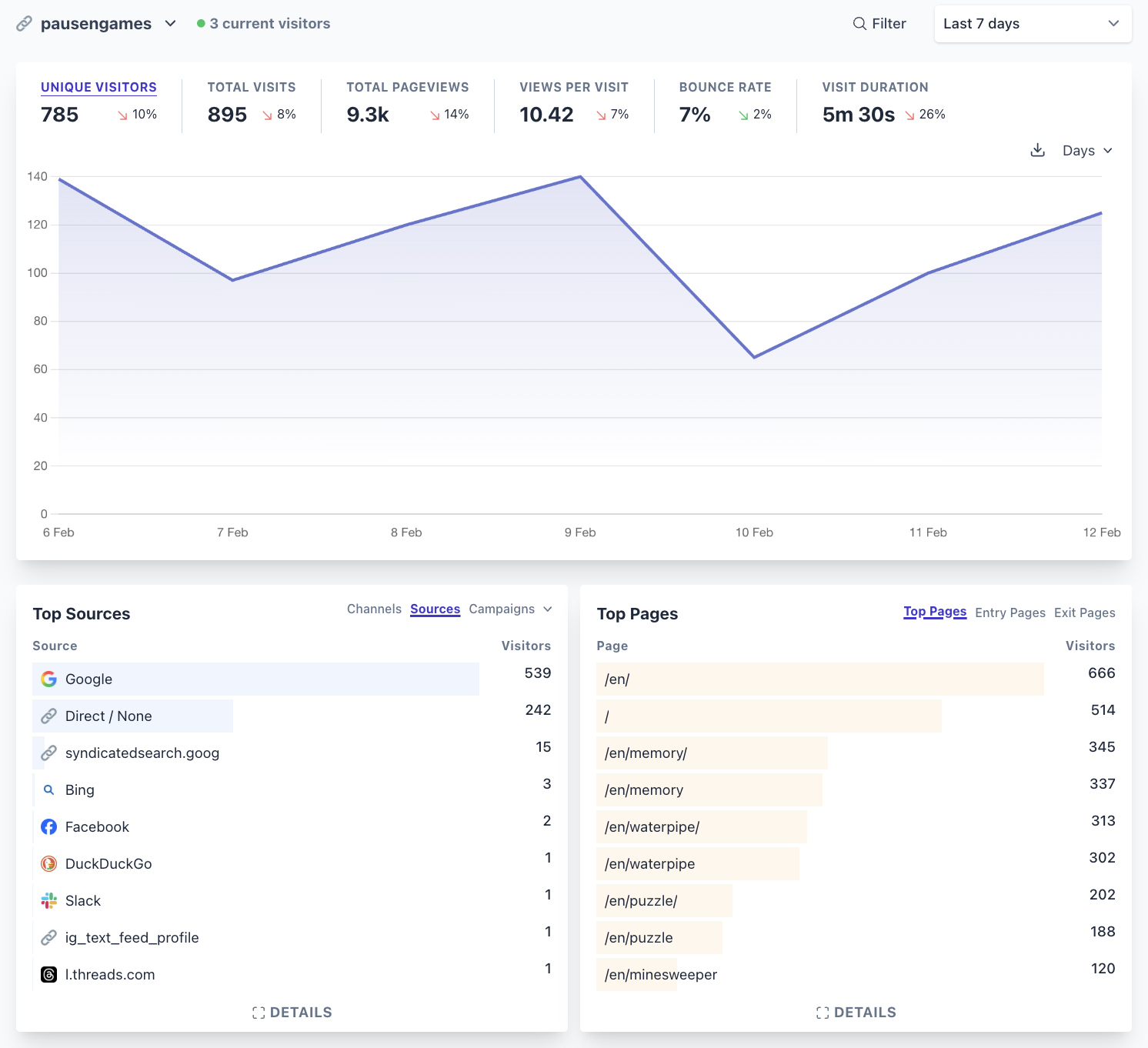Click the 666 visitors count for /en/
The image size is (1148, 1048).
(x=1102, y=673)
